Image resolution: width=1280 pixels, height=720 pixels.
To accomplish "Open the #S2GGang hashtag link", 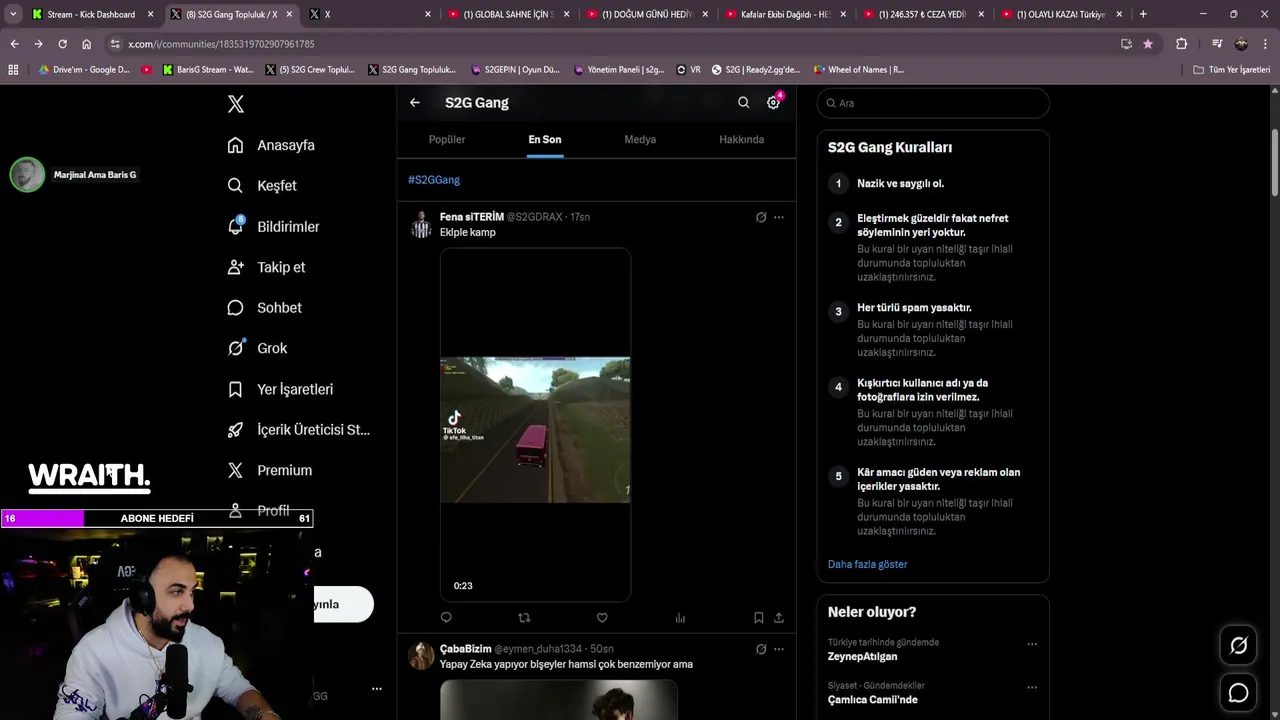I will click(434, 180).
